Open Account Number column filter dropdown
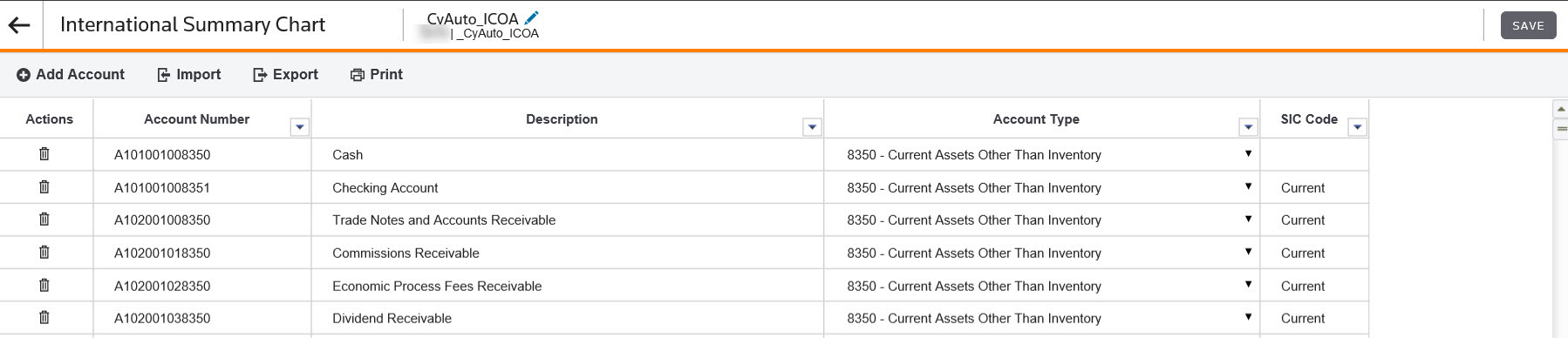1568x338 pixels. tap(300, 127)
